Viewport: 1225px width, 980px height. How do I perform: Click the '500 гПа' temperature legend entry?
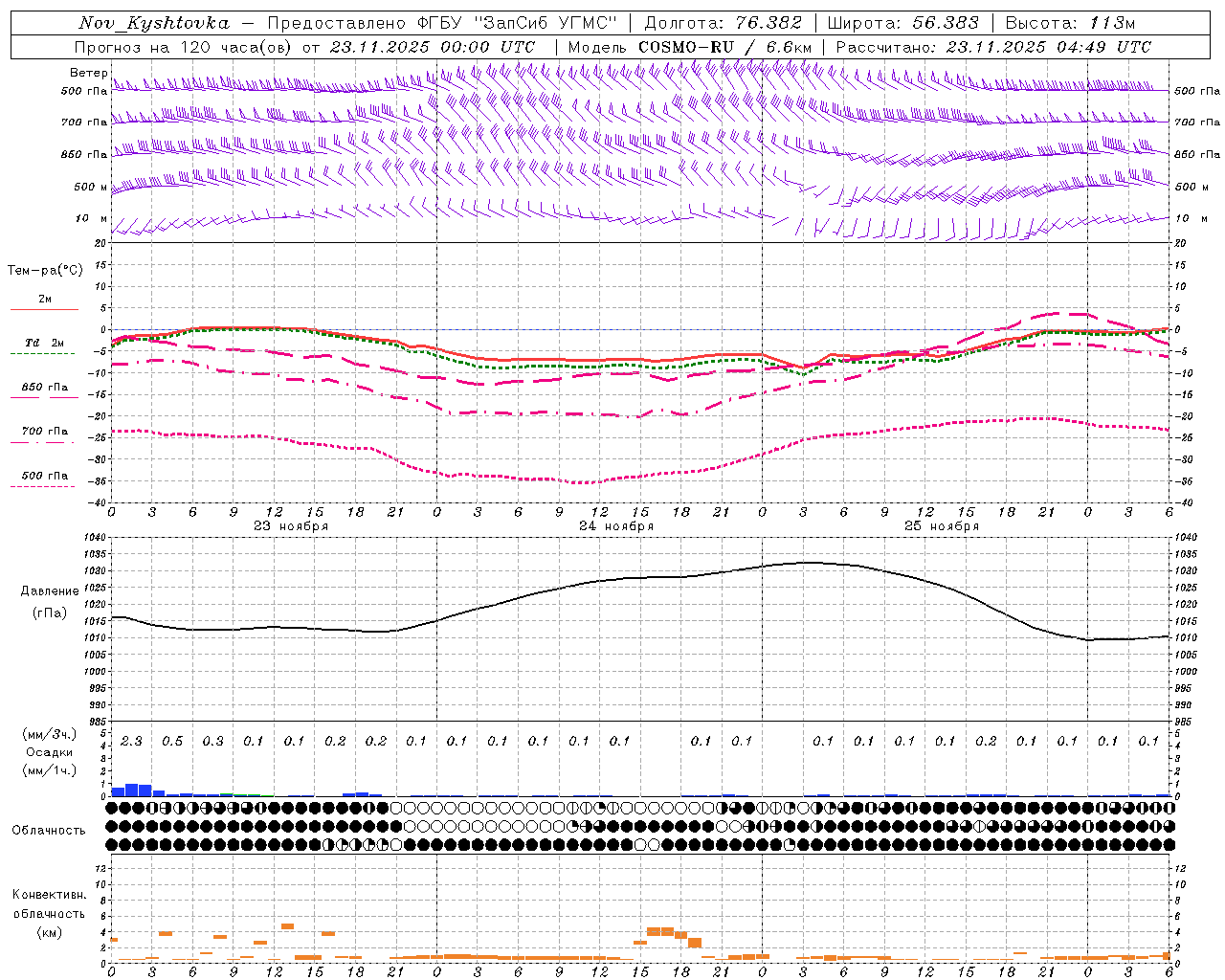coord(45,476)
